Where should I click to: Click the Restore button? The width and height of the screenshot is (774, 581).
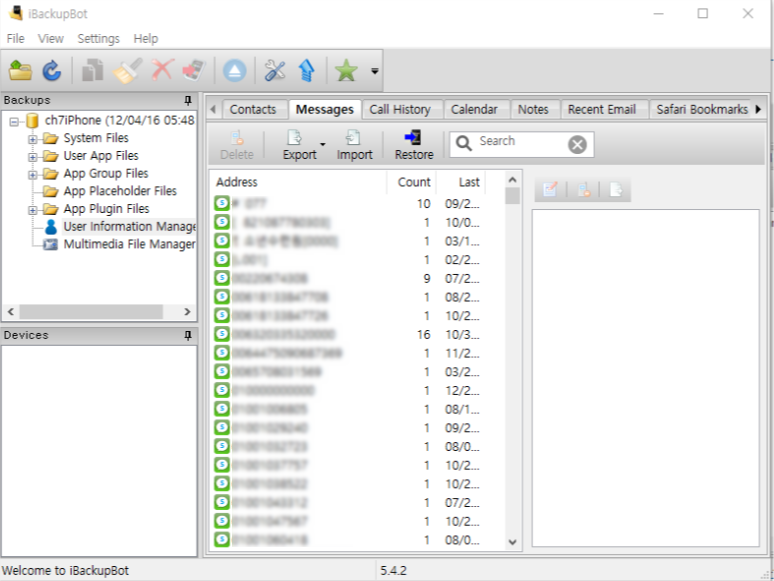pyautogui.click(x=414, y=145)
